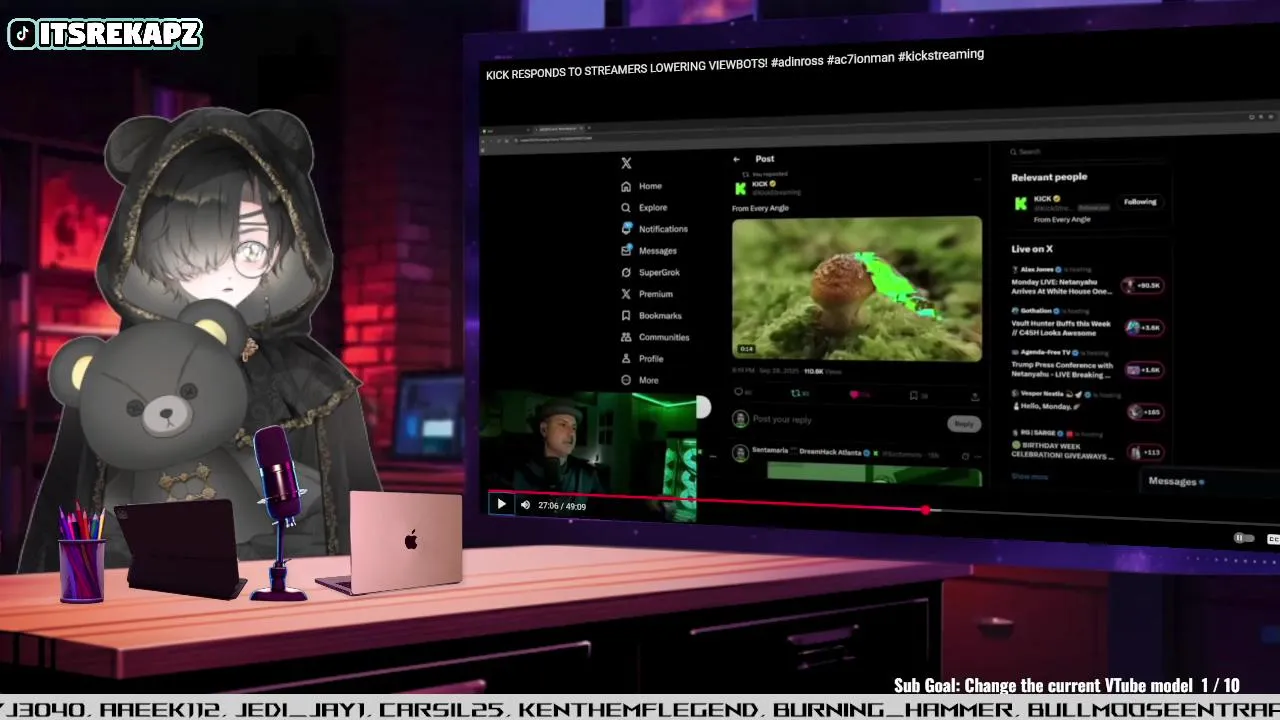Click the X logo in the sidebar
1280x720 pixels.
tap(626, 163)
